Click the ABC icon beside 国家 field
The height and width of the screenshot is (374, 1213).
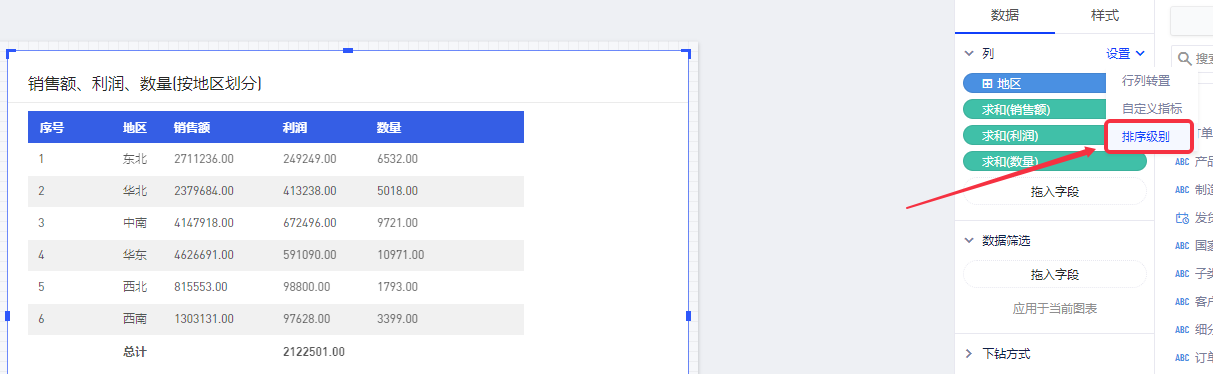click(x=1182, y=245)
